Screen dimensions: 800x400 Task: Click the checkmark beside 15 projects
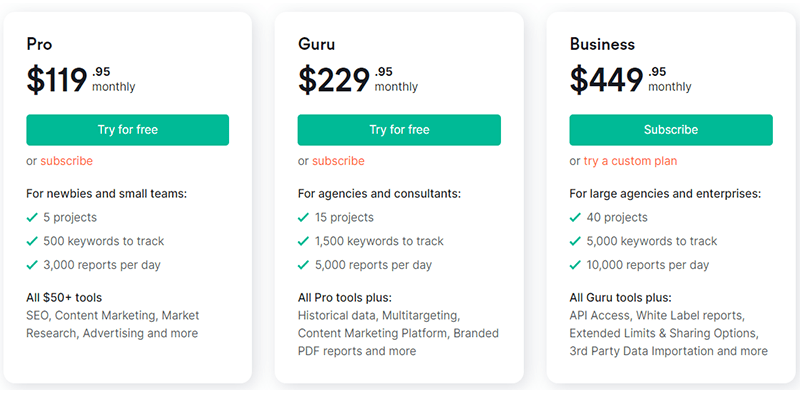(x=304, y=218)
